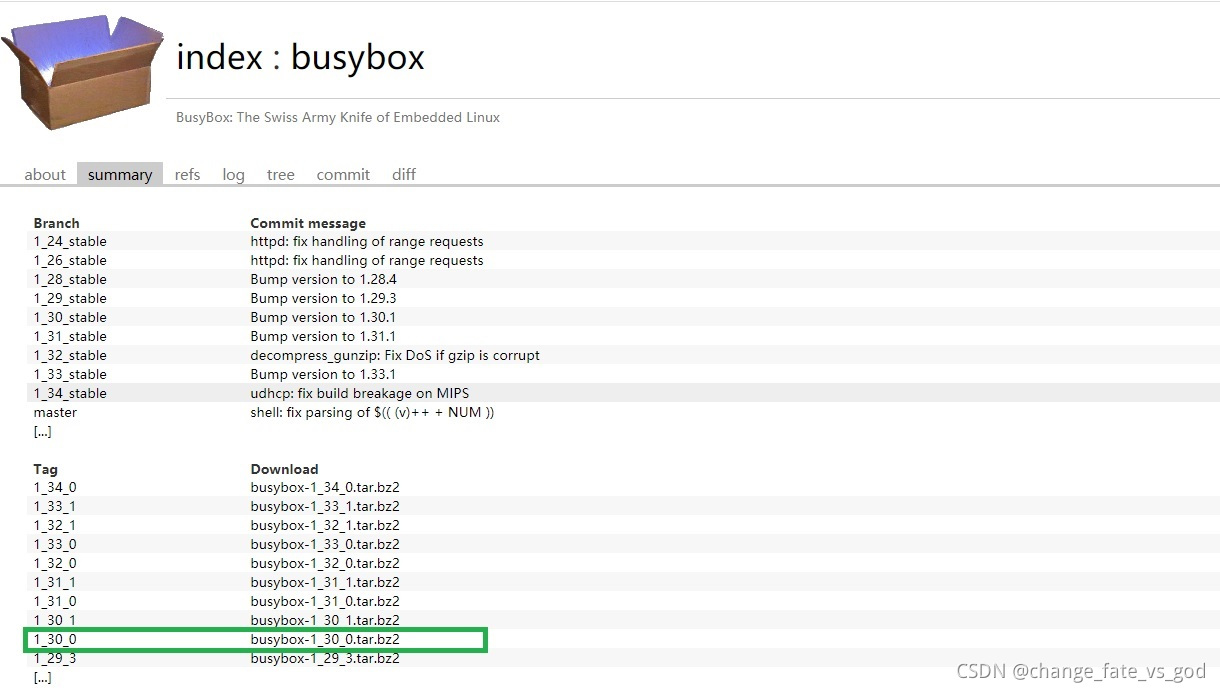Open tag 1_31_1
The width and height of the screenshot is (1220, 692).
pos(55,582)
